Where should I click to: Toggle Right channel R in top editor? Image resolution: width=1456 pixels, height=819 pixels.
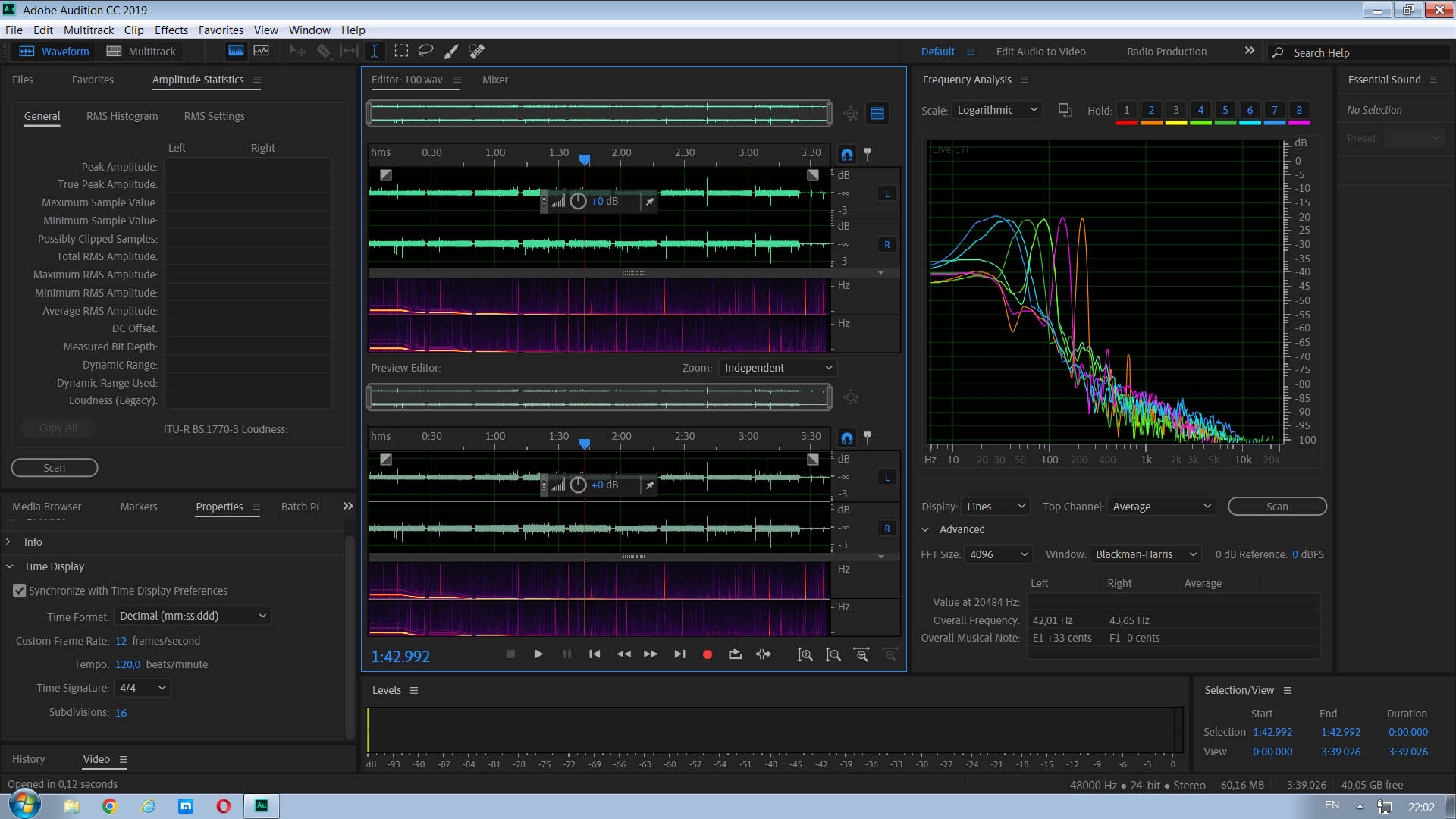[x=886, y=244]
